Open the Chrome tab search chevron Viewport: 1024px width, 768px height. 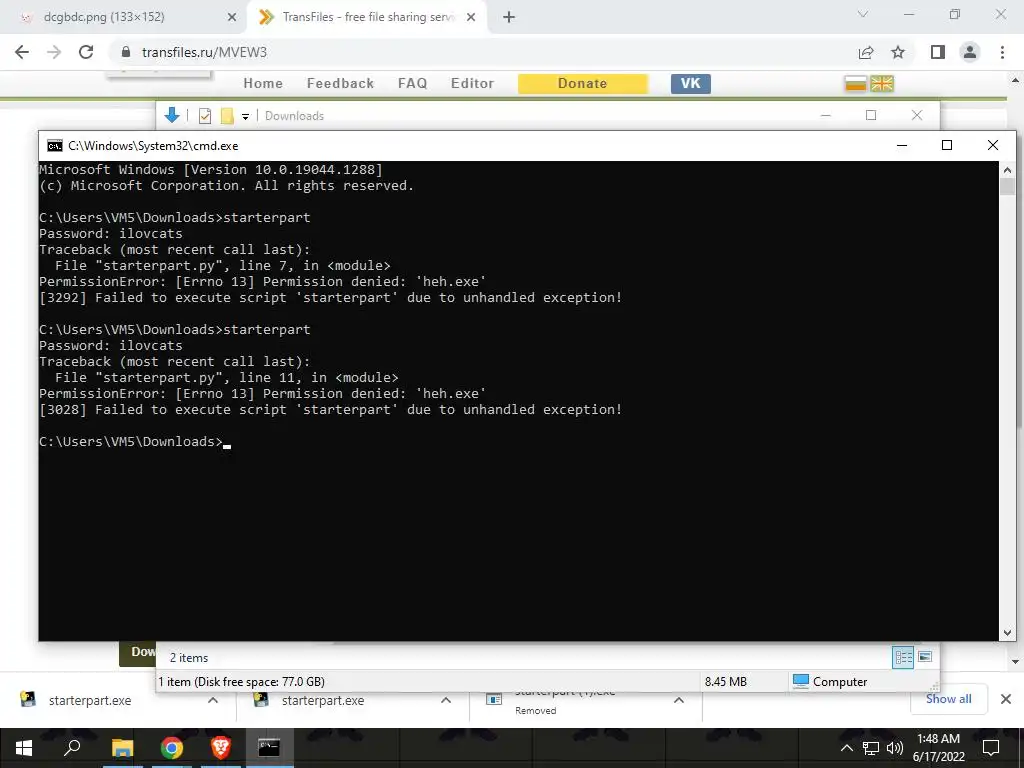(863, 14)
